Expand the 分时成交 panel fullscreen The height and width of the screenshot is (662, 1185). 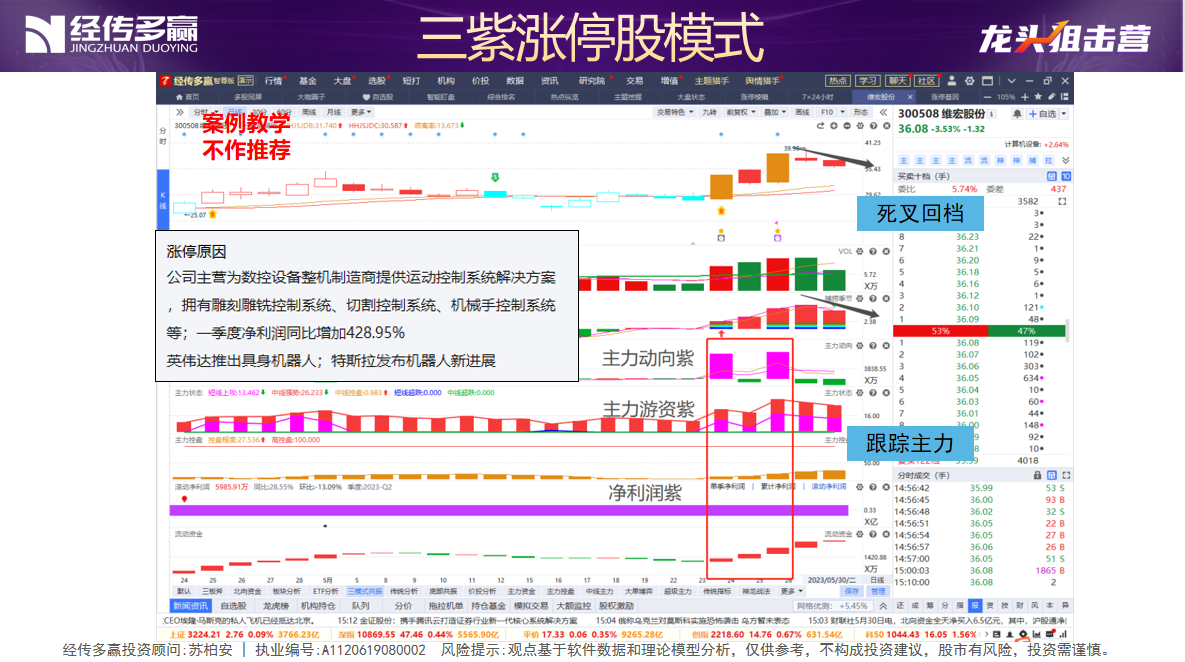1066,475
